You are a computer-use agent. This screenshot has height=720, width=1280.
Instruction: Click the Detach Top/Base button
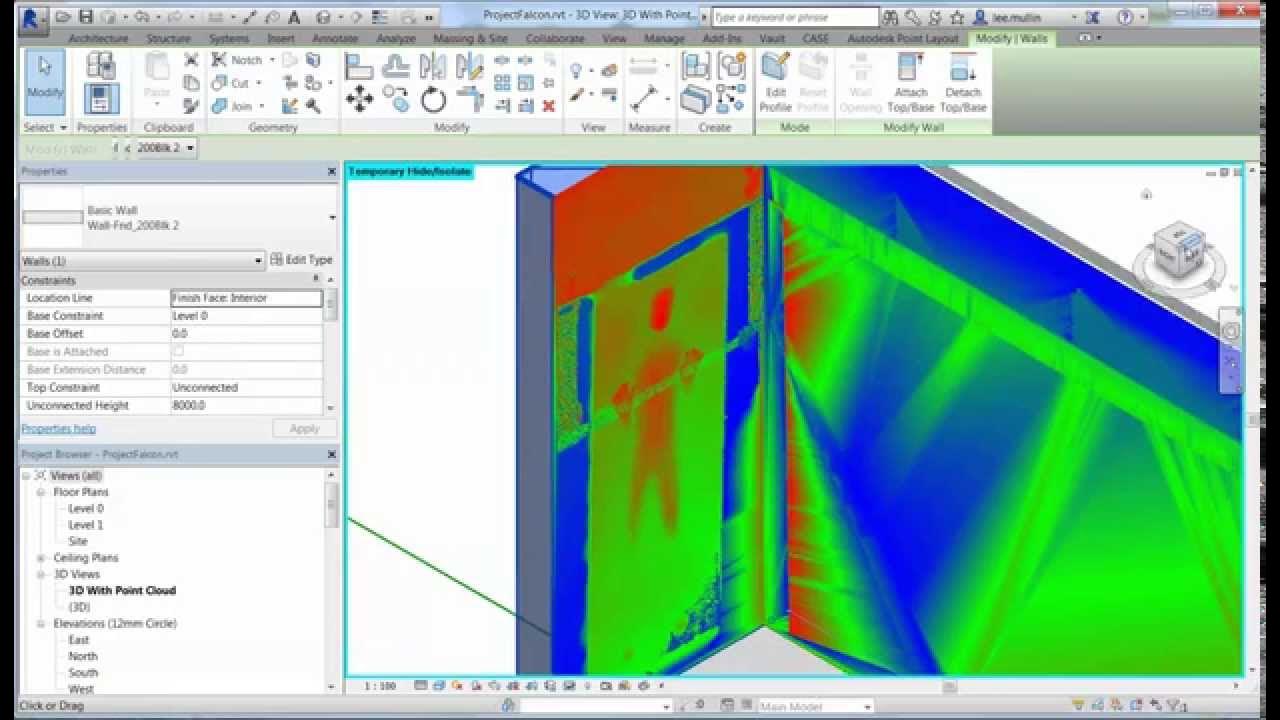[963, 83]
